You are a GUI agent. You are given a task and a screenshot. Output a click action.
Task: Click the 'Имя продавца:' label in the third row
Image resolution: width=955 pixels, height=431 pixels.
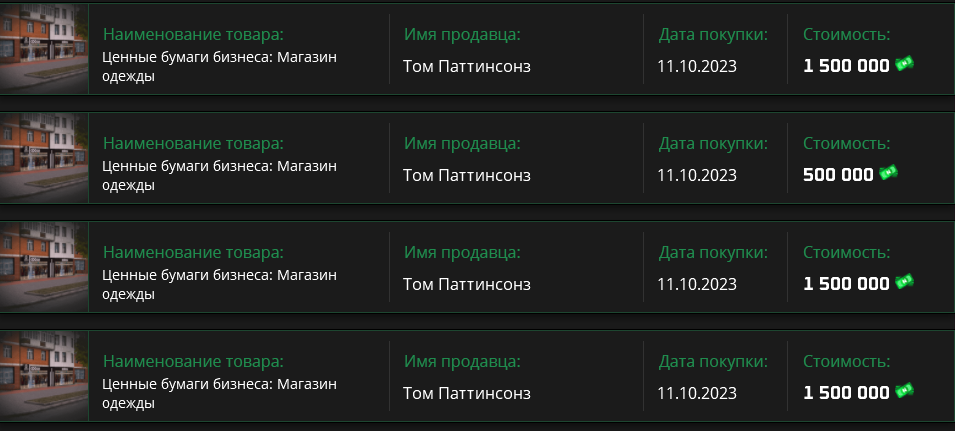[x=462, y=253]
